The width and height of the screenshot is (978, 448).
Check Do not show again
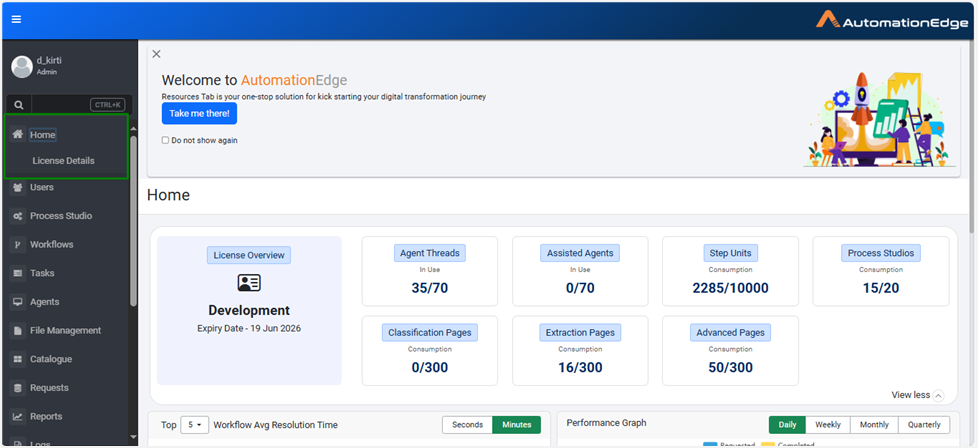pyautogui.click(x=165, y=140)
